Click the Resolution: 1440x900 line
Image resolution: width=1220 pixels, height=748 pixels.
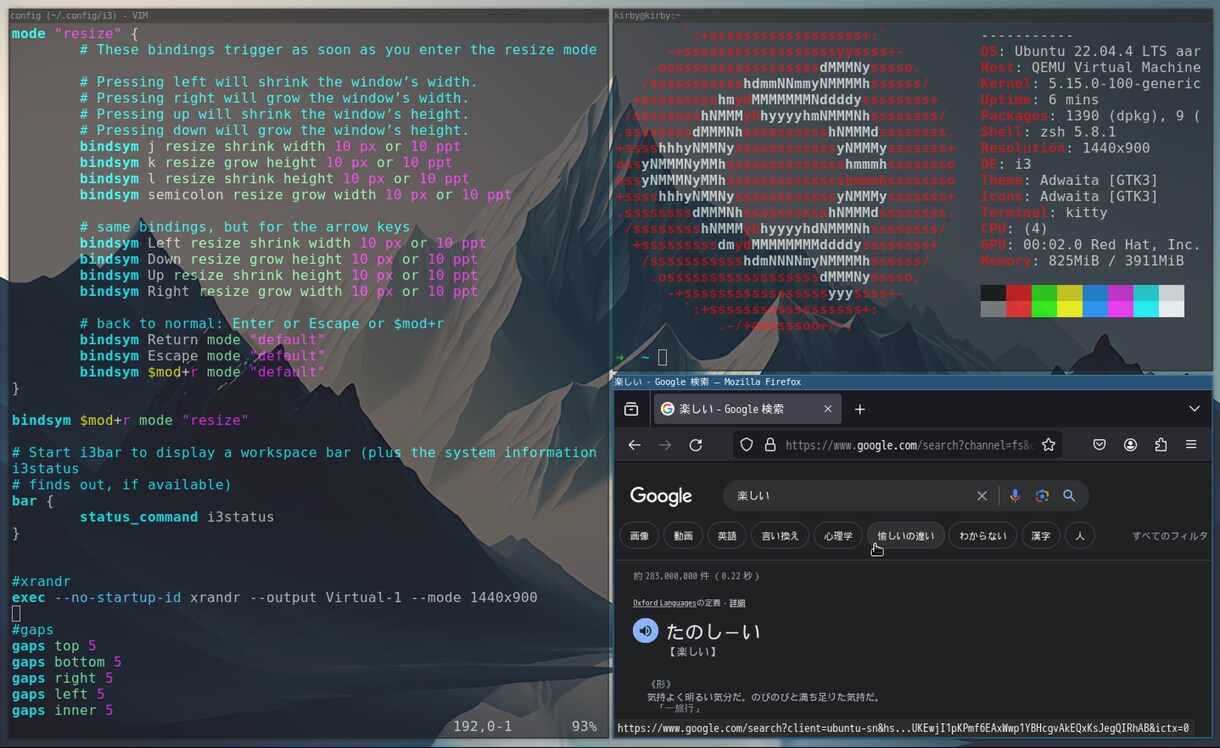click(1065, 148)
